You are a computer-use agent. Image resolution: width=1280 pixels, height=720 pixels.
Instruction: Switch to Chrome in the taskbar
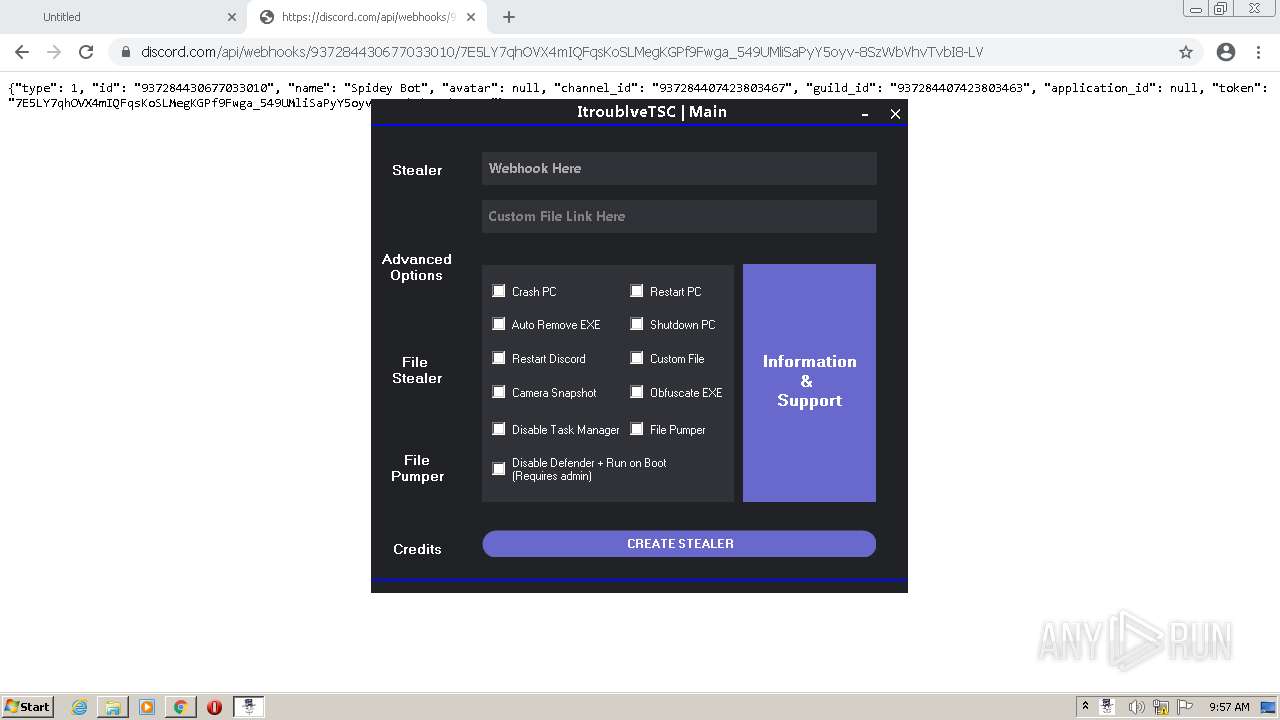(180, 707)
